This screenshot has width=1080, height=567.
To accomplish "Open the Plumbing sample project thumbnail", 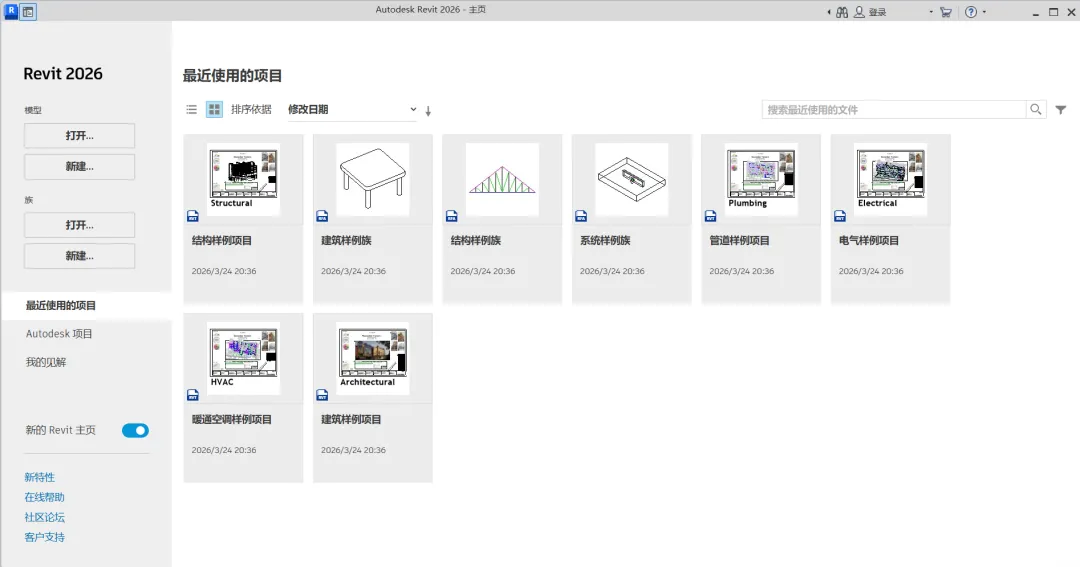I will [x=761, y=179].
